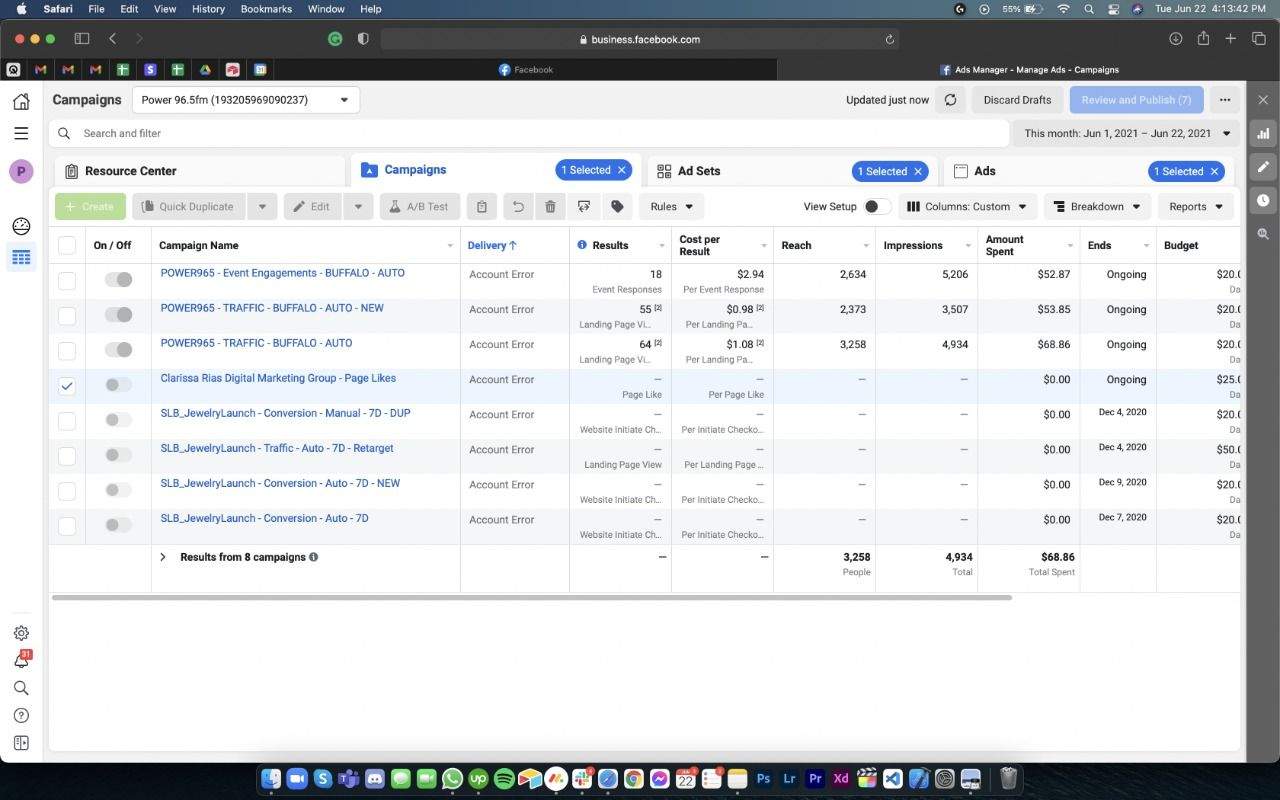1280x800 pixels.
Task: Switch to the Ad Sets tab
Action: click(699, 171)
